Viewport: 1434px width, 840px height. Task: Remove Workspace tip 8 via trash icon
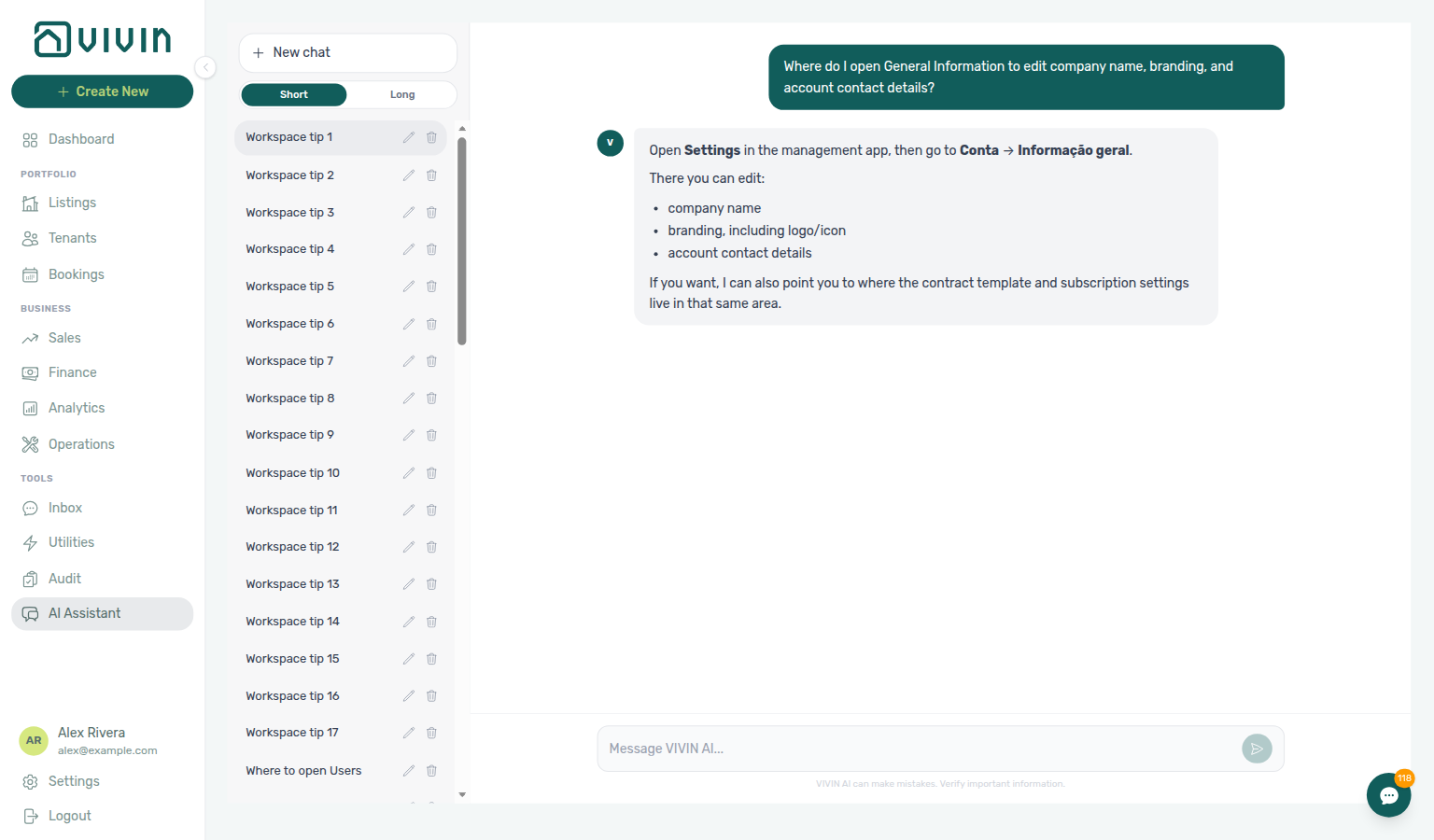click(x=431, y=399)
